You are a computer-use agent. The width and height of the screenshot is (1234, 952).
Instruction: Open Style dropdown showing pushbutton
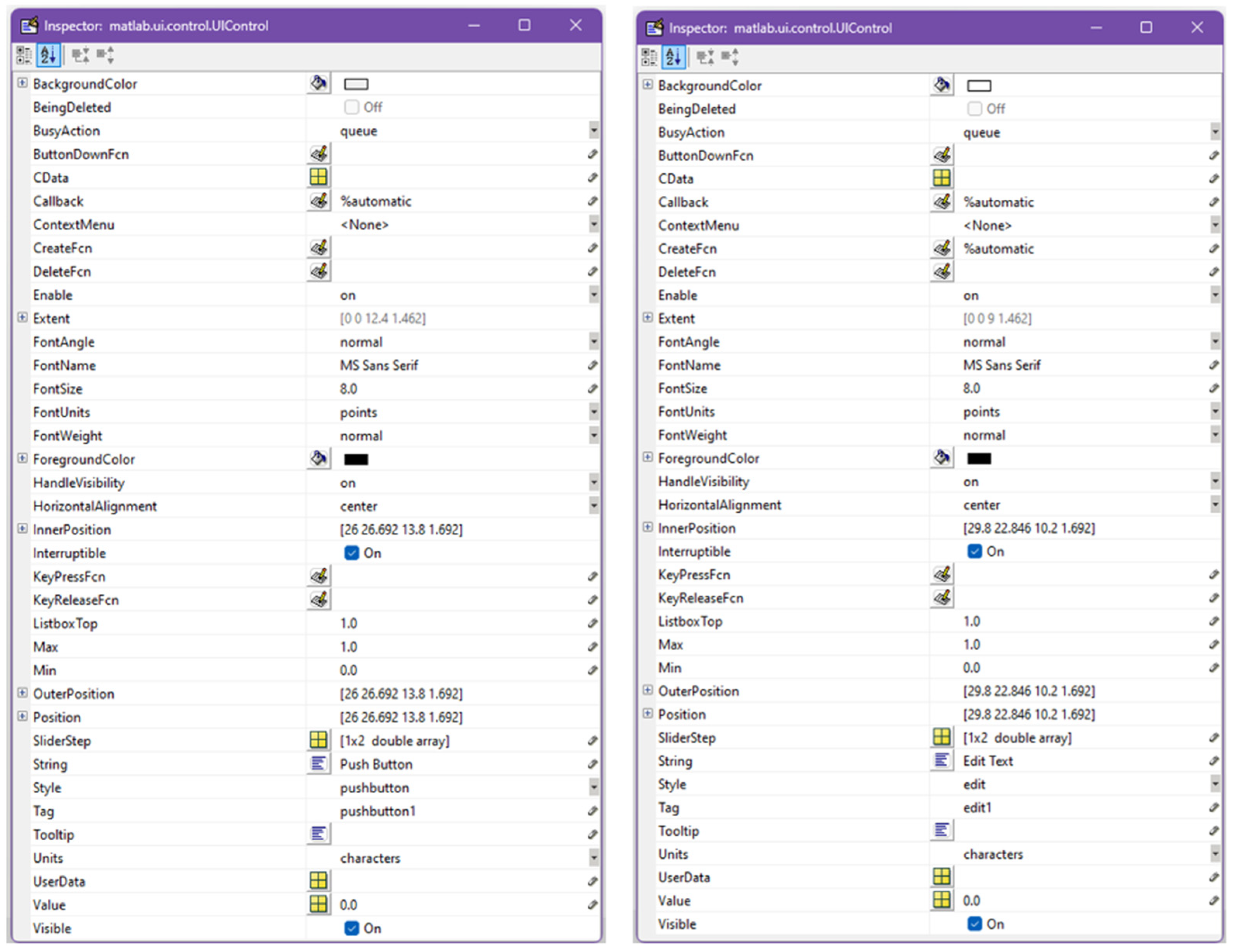pyautogui.click(x=593, y=787)
